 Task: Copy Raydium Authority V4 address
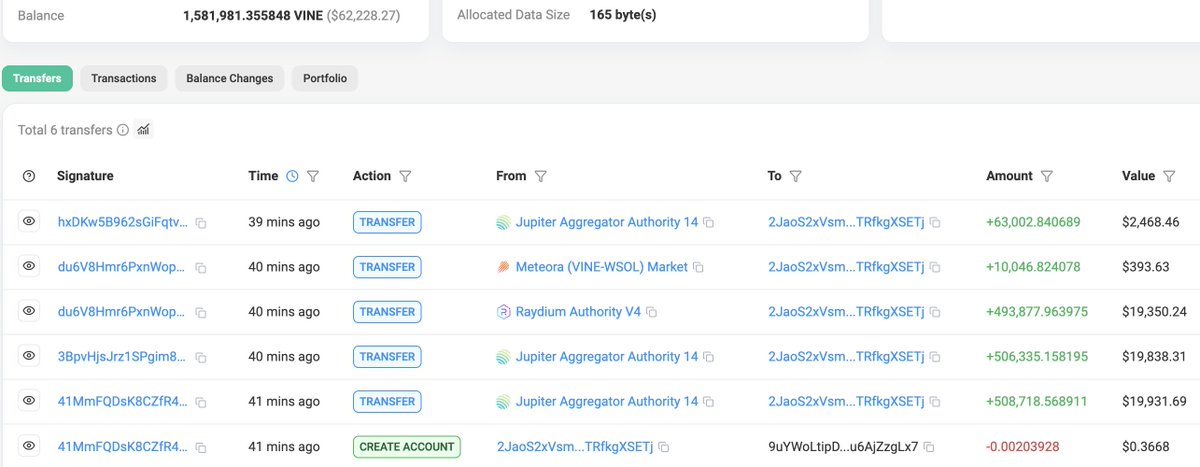click(651, 312)
